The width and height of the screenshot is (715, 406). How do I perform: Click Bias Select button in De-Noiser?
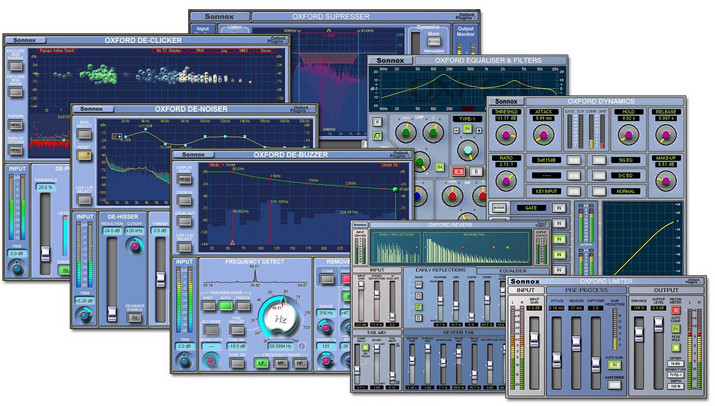(84, 134)
